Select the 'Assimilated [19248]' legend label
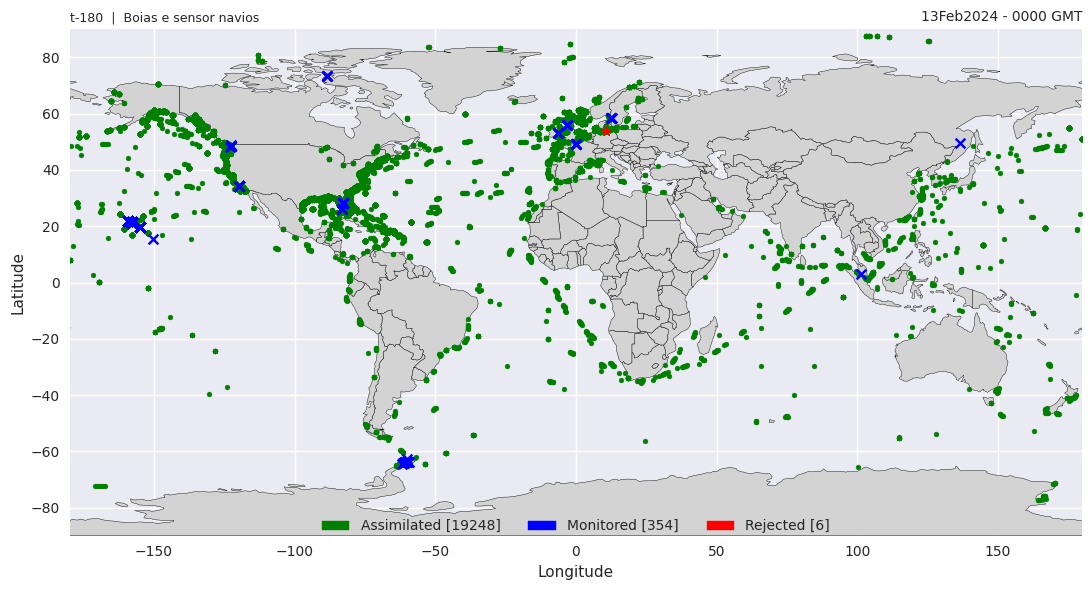This screenshot has height=590, width=1092. tap(430, 525)
